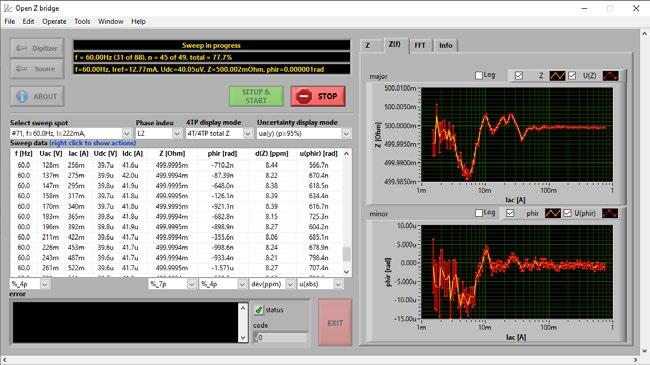
Task: Enable Log scale on major graph
Action: click(x=479, y=75)
